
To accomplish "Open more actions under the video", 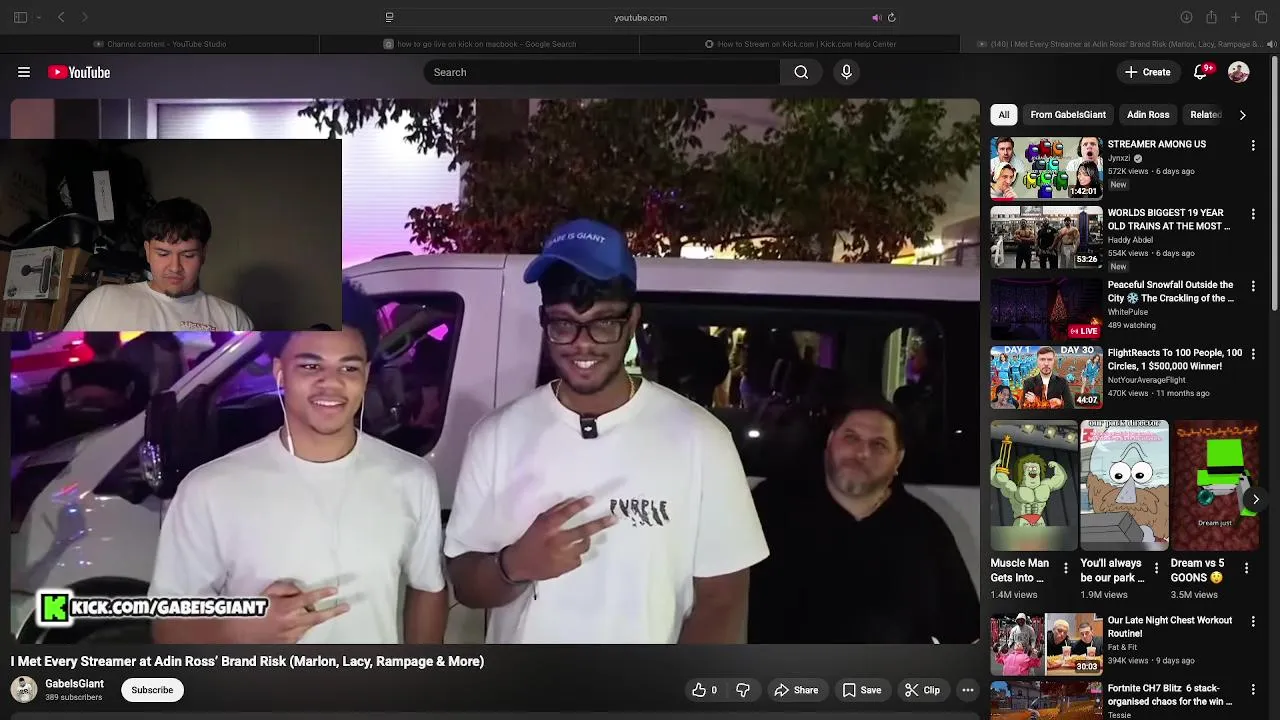I will tap(967, 690).
